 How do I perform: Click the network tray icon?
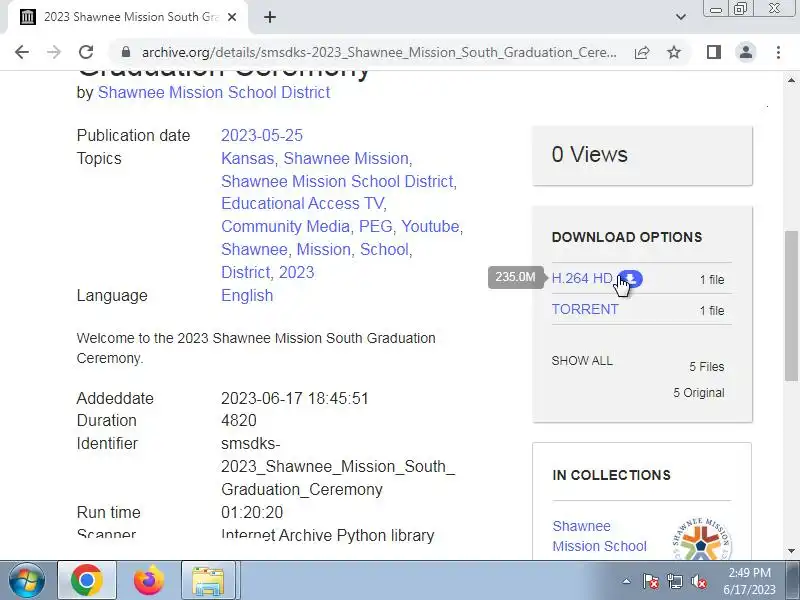[x=674, y=581]
